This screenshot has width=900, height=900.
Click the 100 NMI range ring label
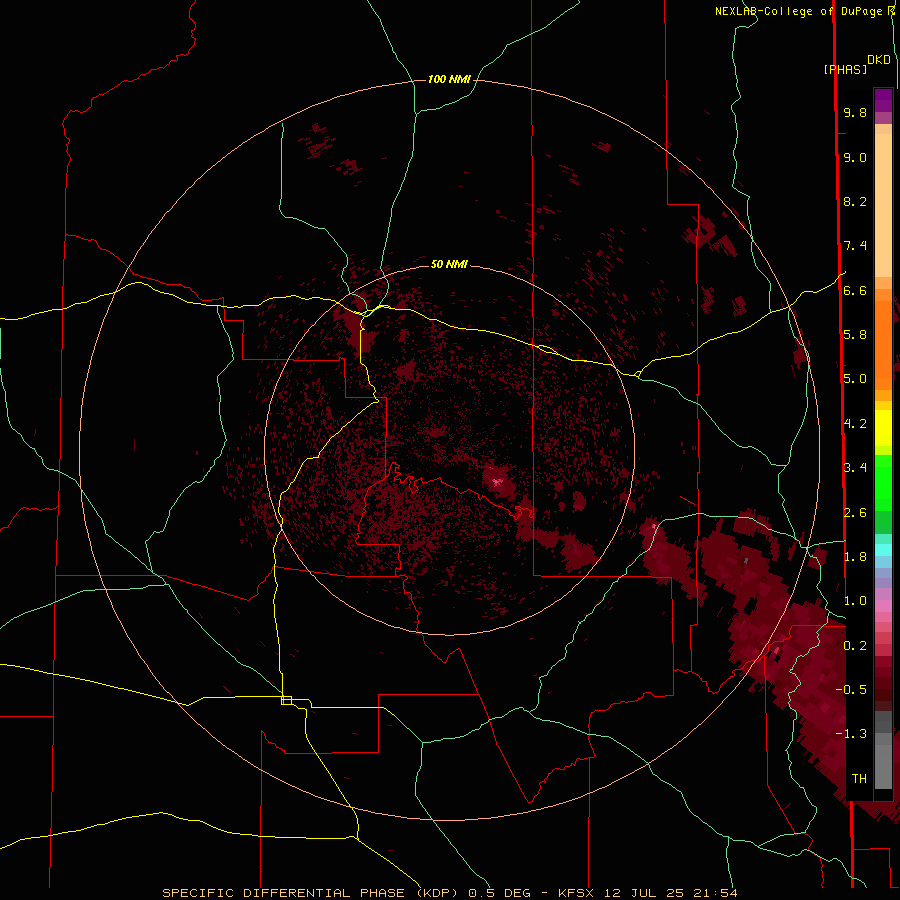(449, 79)
